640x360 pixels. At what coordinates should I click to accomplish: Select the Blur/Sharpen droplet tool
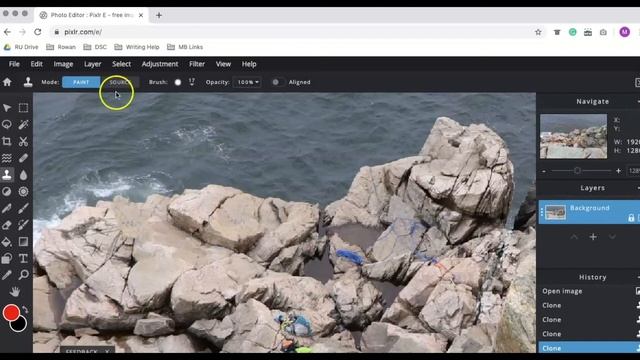click(23, 175)
